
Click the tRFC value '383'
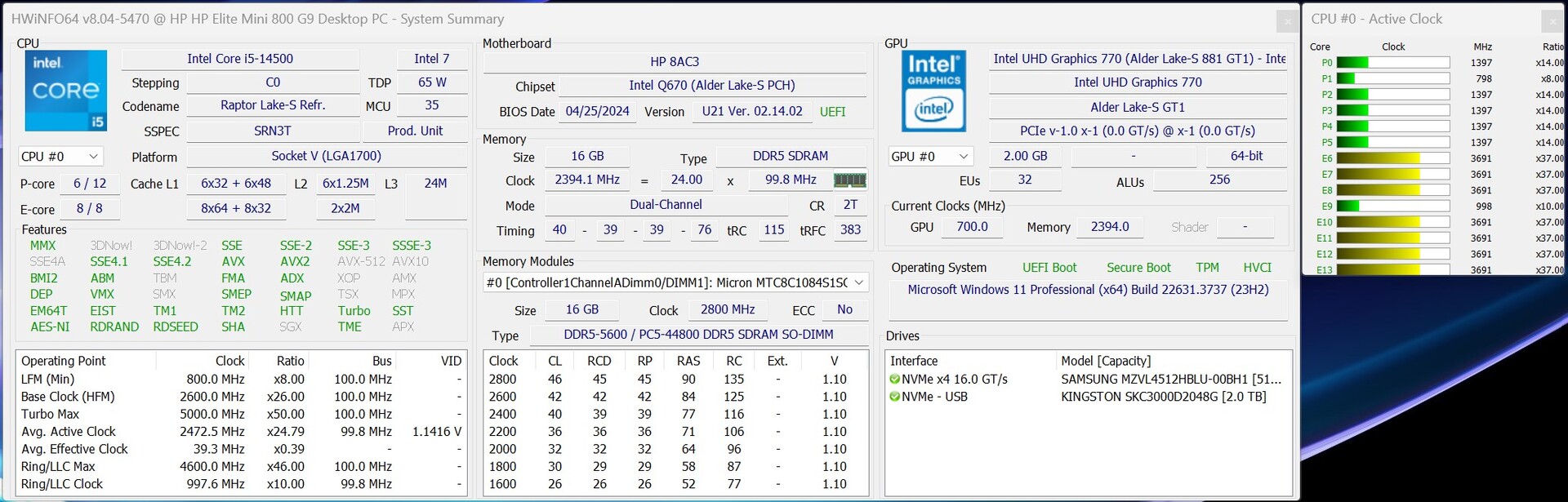[850, 230]
